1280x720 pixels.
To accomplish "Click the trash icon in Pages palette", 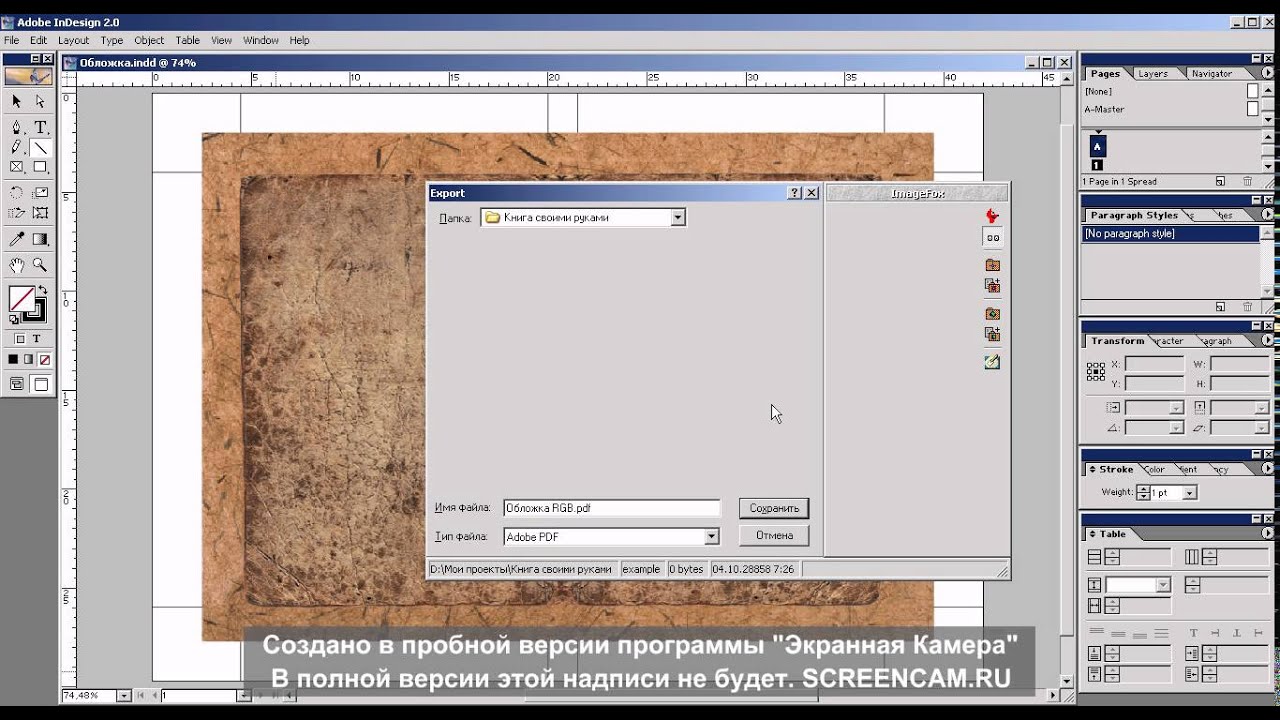I will 1247,181.
